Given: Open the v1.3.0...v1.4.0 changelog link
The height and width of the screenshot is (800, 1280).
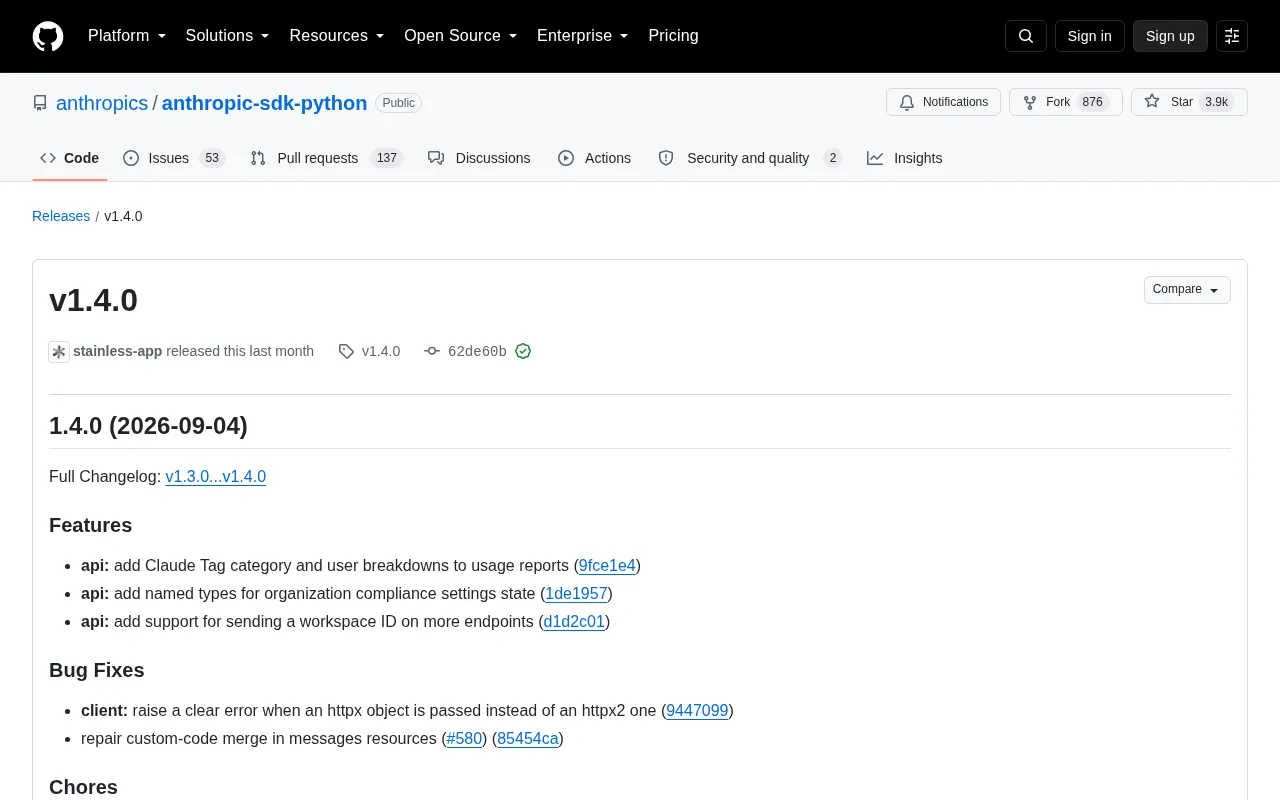Looking at the screenshot, I should point(216,477).
